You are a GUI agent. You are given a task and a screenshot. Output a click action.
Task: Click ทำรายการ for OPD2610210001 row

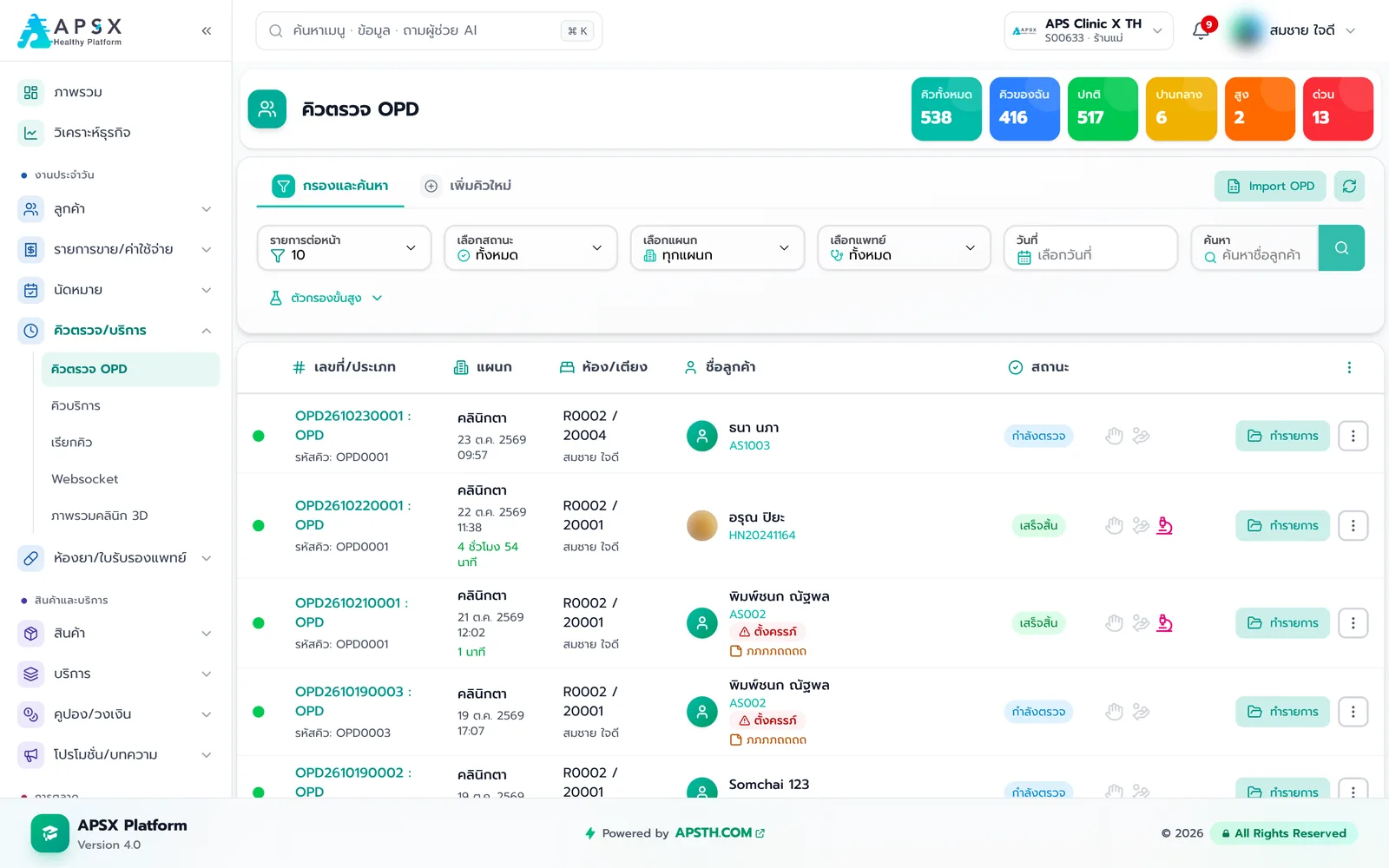pos(1282,622)
